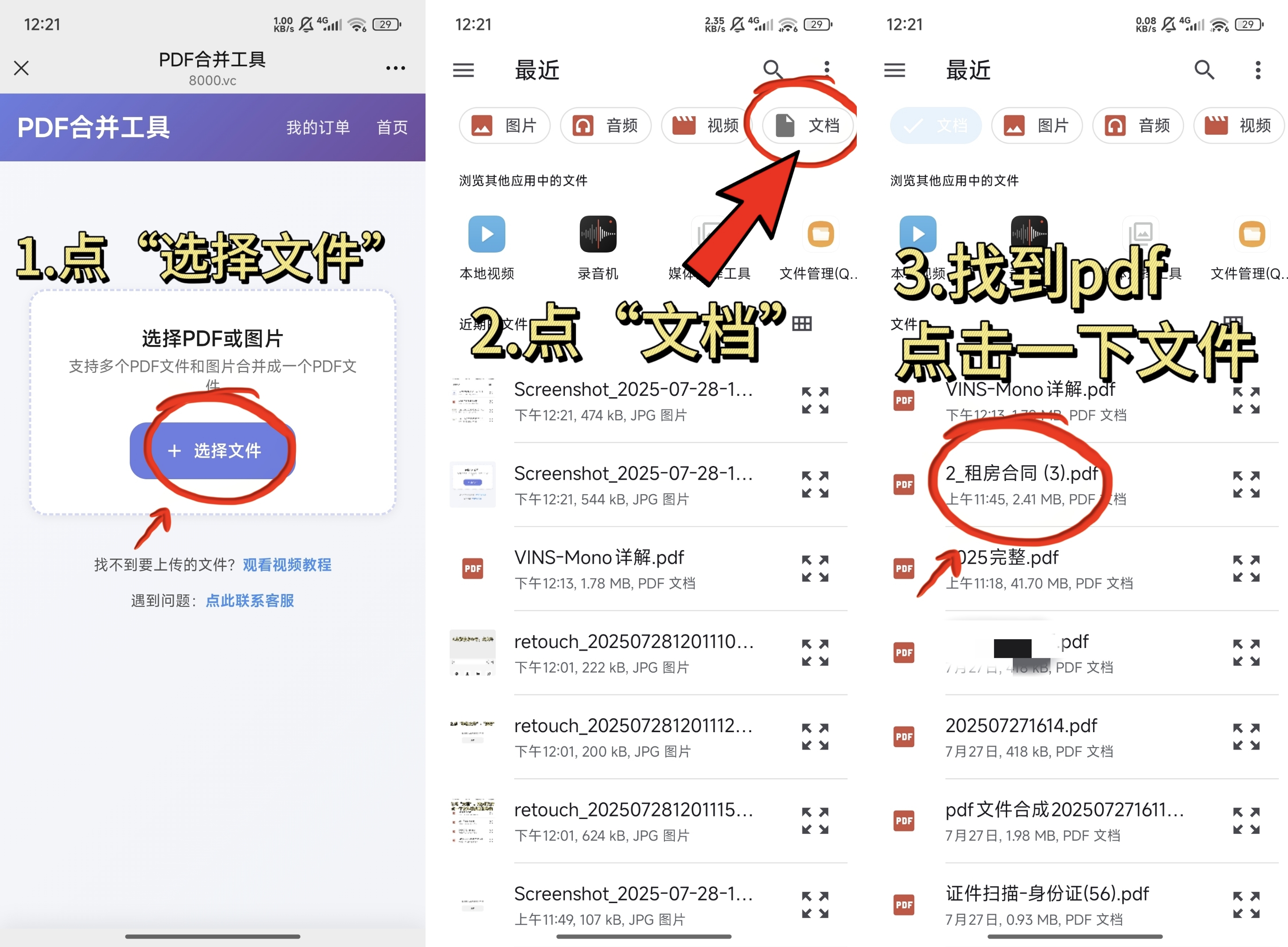Open the 录音机 recorder app shortcut
Viewport: 1288px width, 947px height.
click(x=598, y=234)
